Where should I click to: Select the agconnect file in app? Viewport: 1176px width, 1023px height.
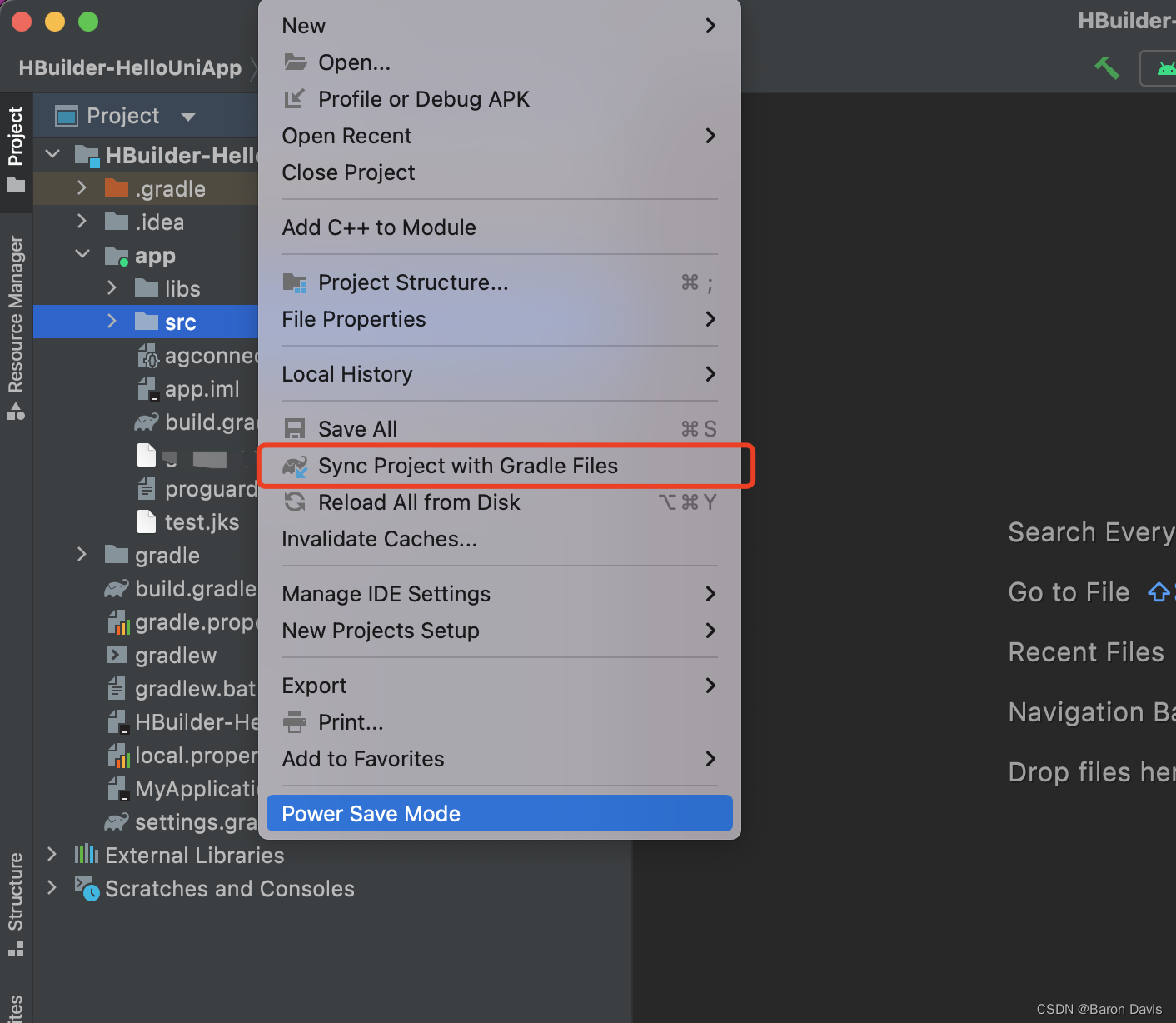click(211, 356)
